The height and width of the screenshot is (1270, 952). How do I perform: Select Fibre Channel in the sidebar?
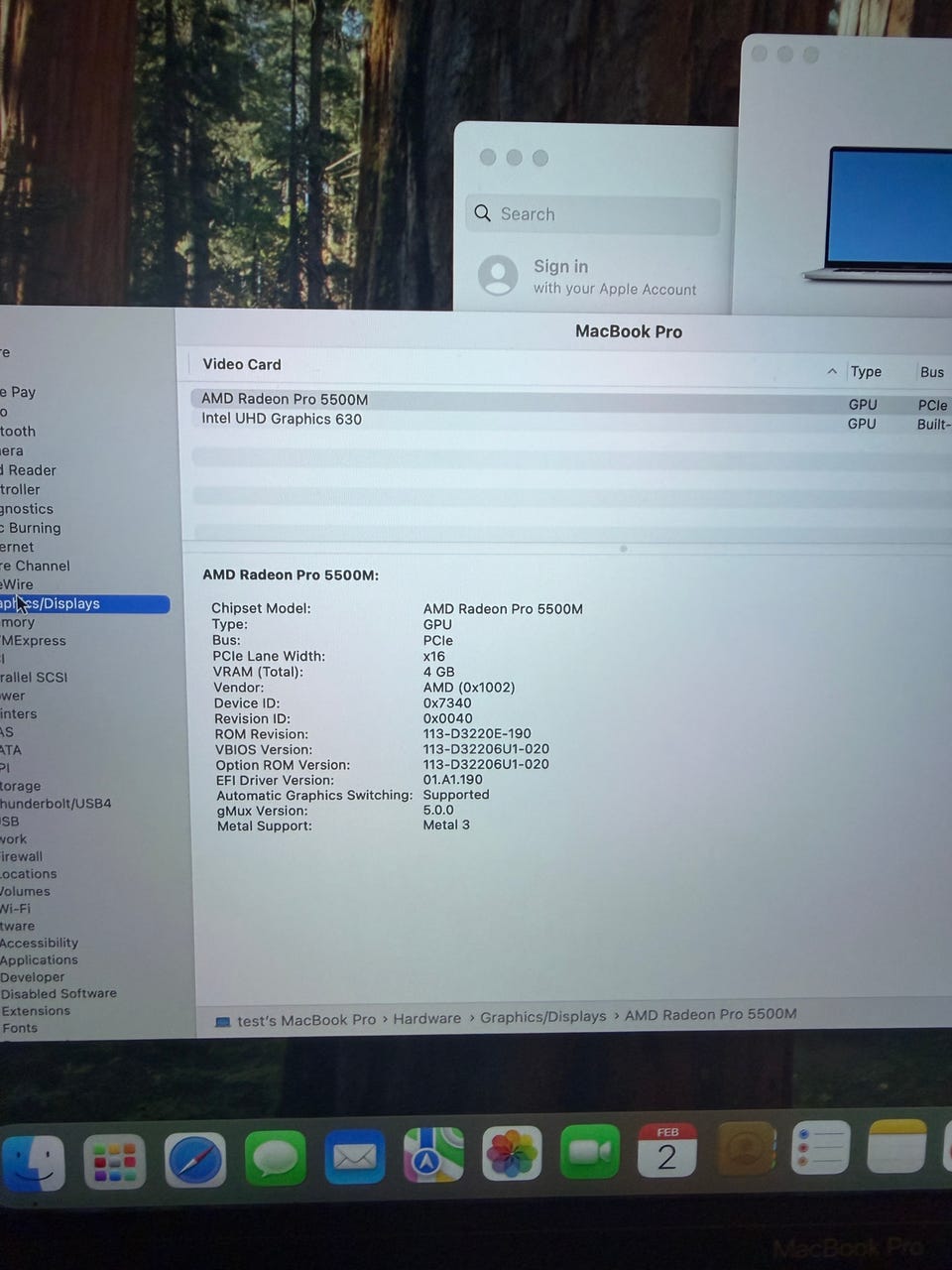35,566
